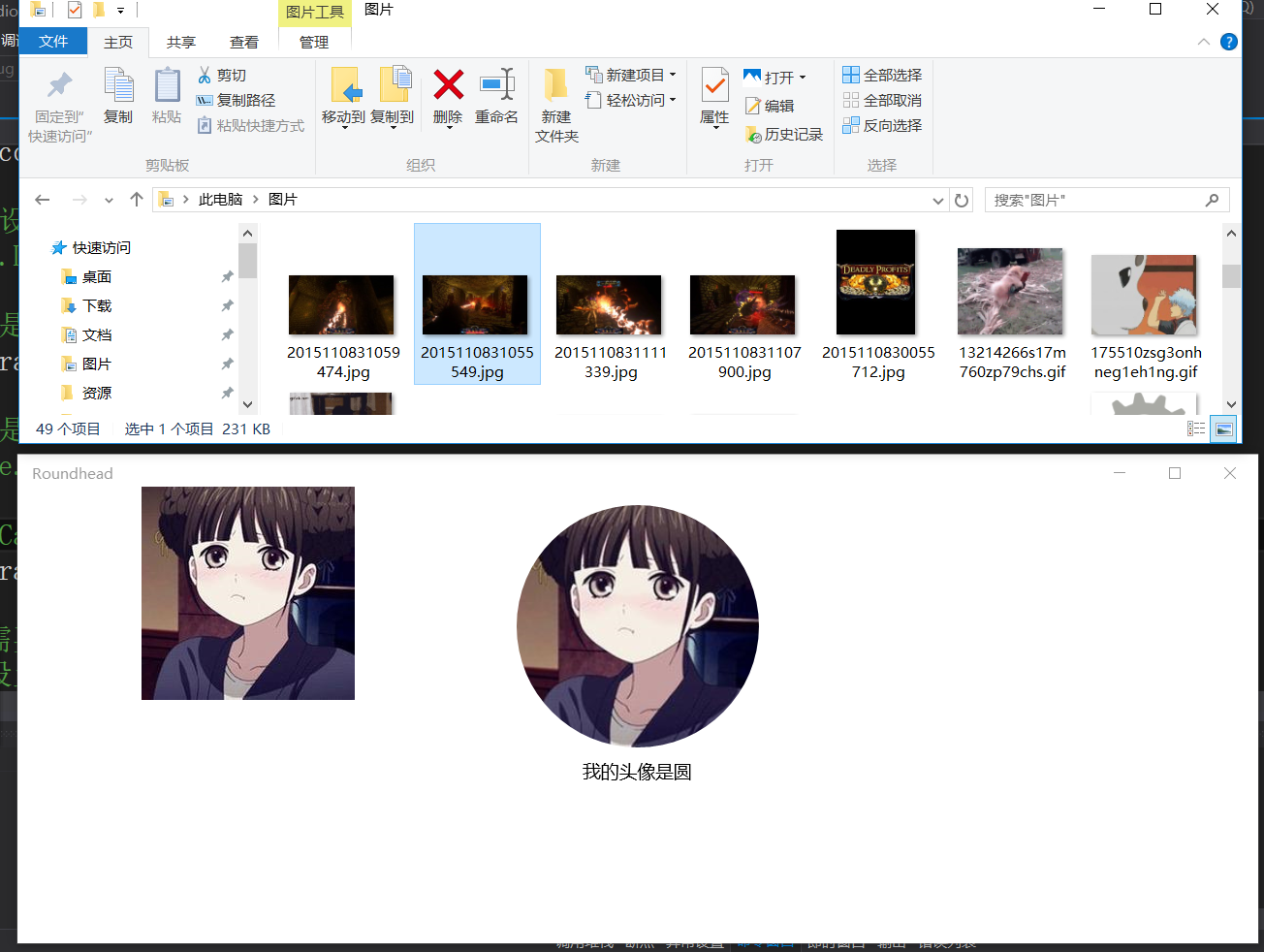The image size is (1264, 952).
Task: Click 粘贴快捷方式 in the ribbon
Action: click(x=250, y=125)
